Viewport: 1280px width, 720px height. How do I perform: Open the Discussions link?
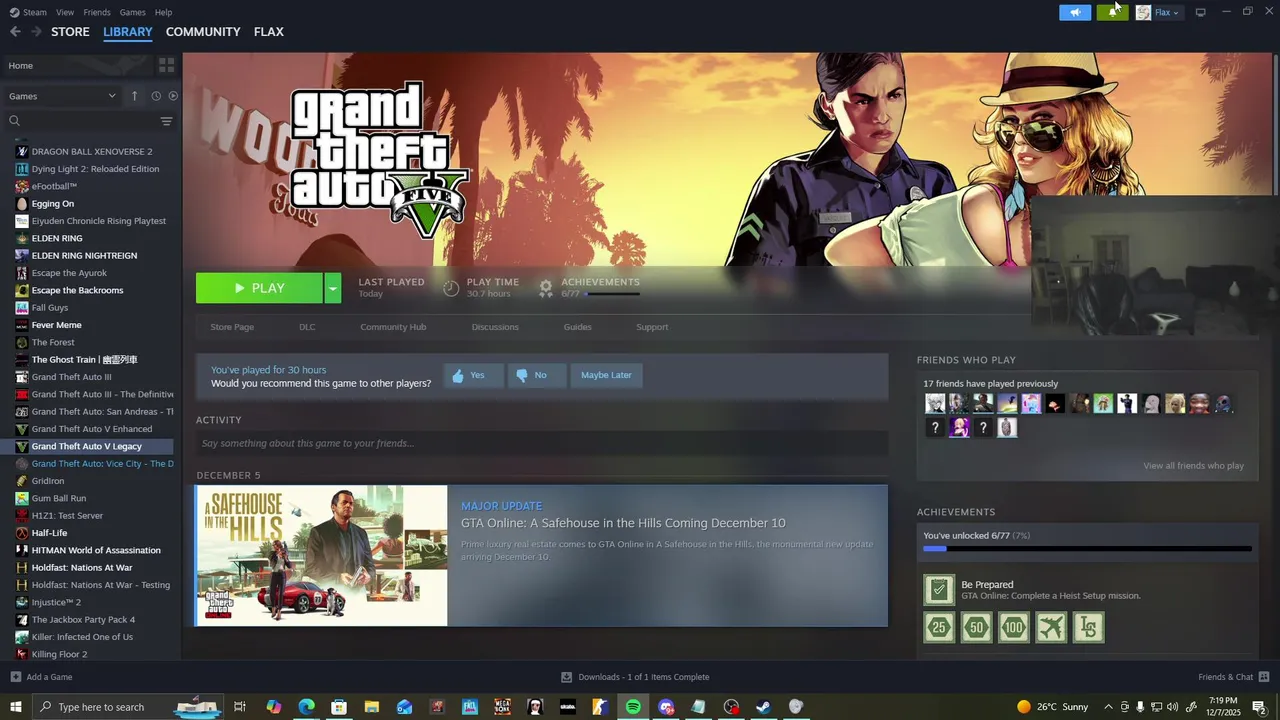(495, 327)
